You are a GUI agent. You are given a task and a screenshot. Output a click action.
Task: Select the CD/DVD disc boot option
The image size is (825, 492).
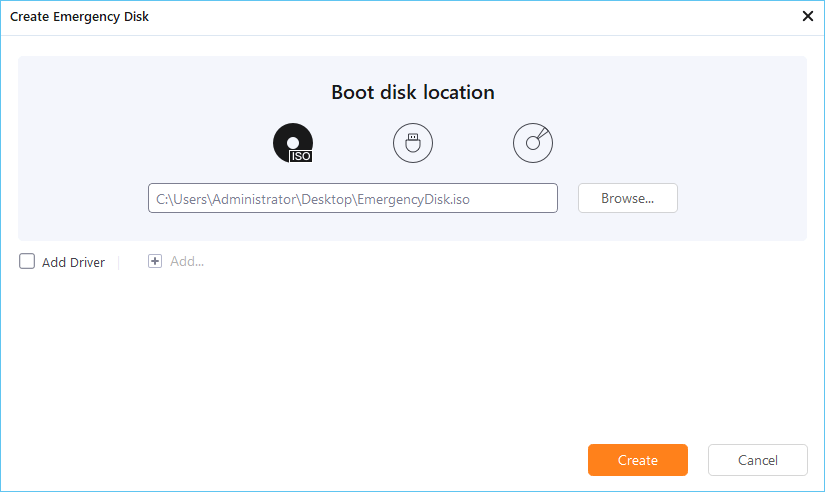(x=533, y=143)
